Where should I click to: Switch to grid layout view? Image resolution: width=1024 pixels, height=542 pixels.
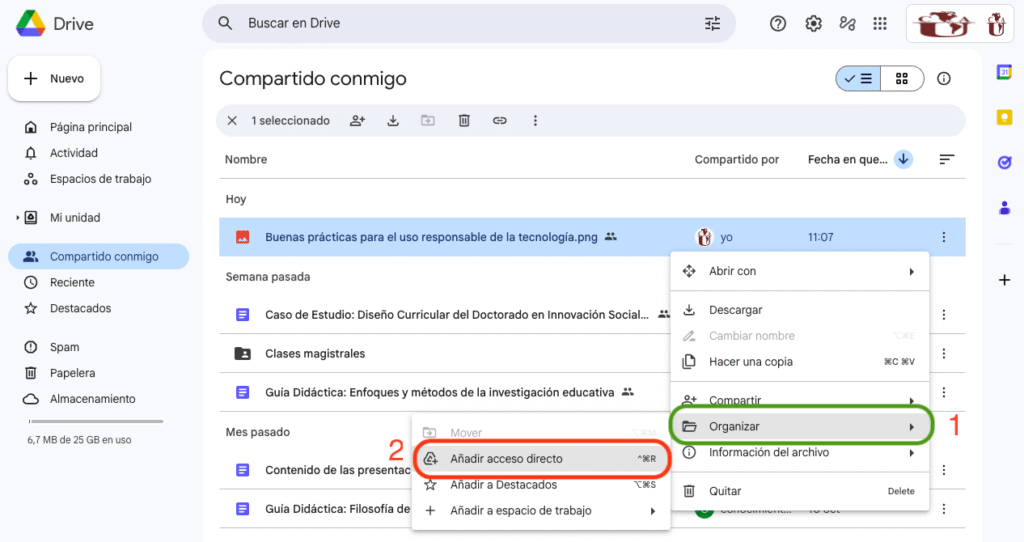902,79
